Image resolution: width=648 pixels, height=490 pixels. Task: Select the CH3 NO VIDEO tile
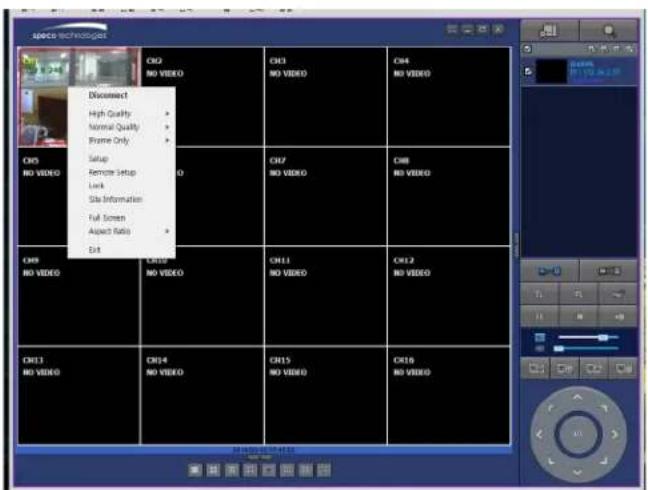(326, 97)
